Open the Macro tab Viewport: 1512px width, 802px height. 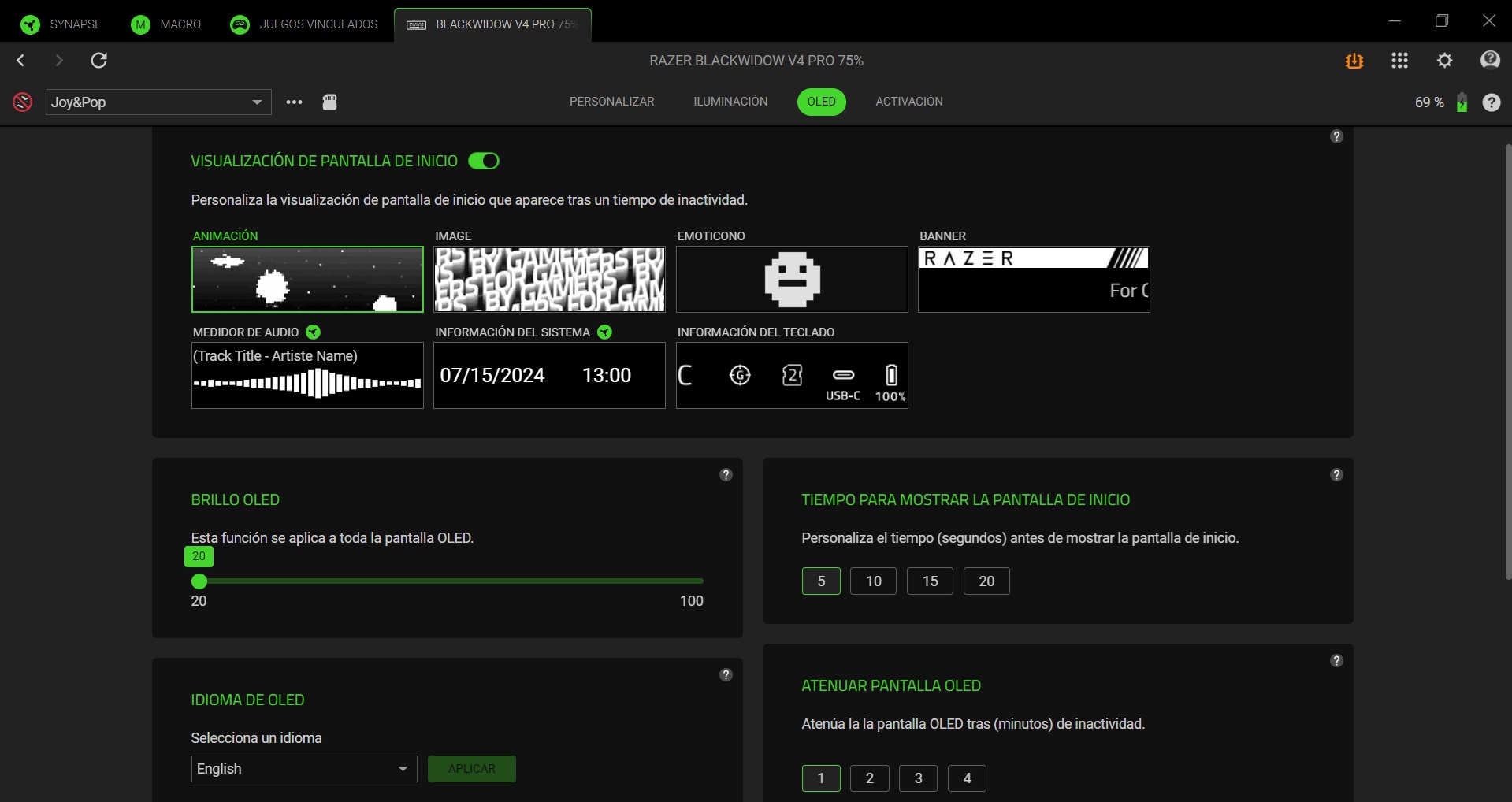pyautogui.click(x=166, y=24)
